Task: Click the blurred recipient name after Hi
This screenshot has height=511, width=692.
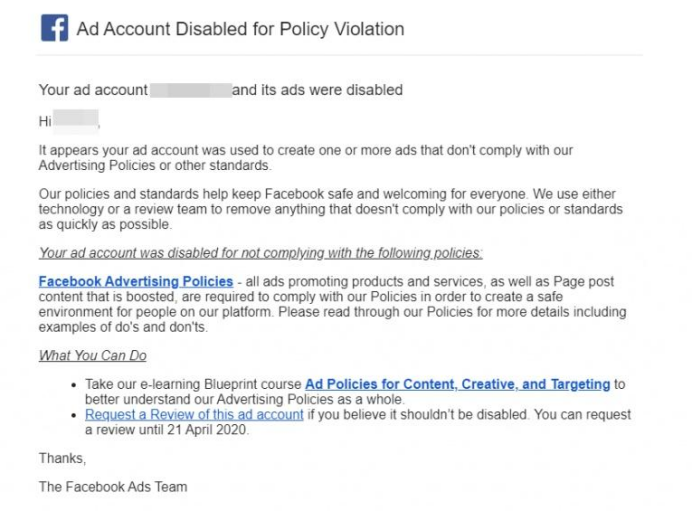Action: (76, 121)
